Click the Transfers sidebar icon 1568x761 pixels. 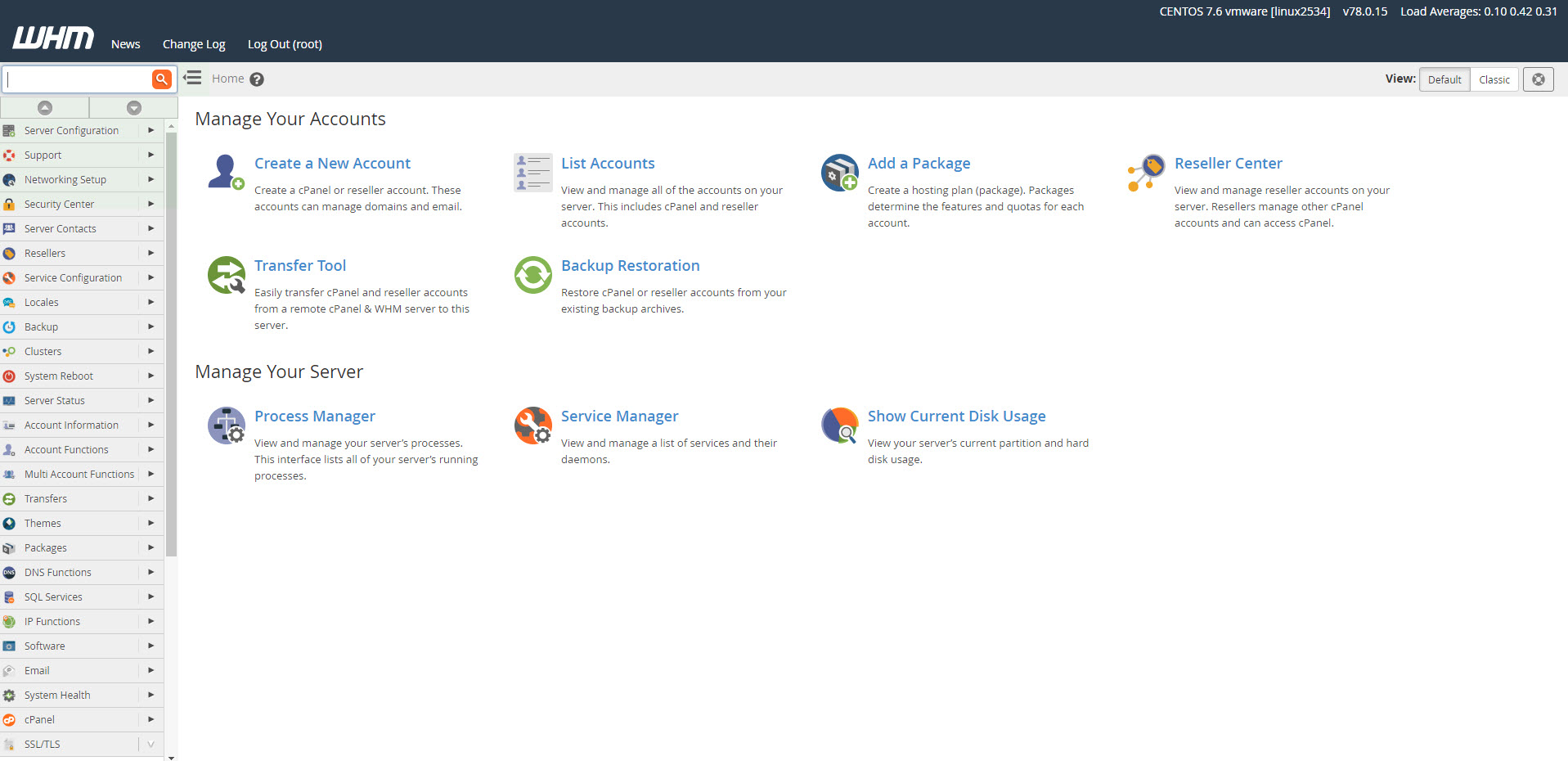[9, 498]
